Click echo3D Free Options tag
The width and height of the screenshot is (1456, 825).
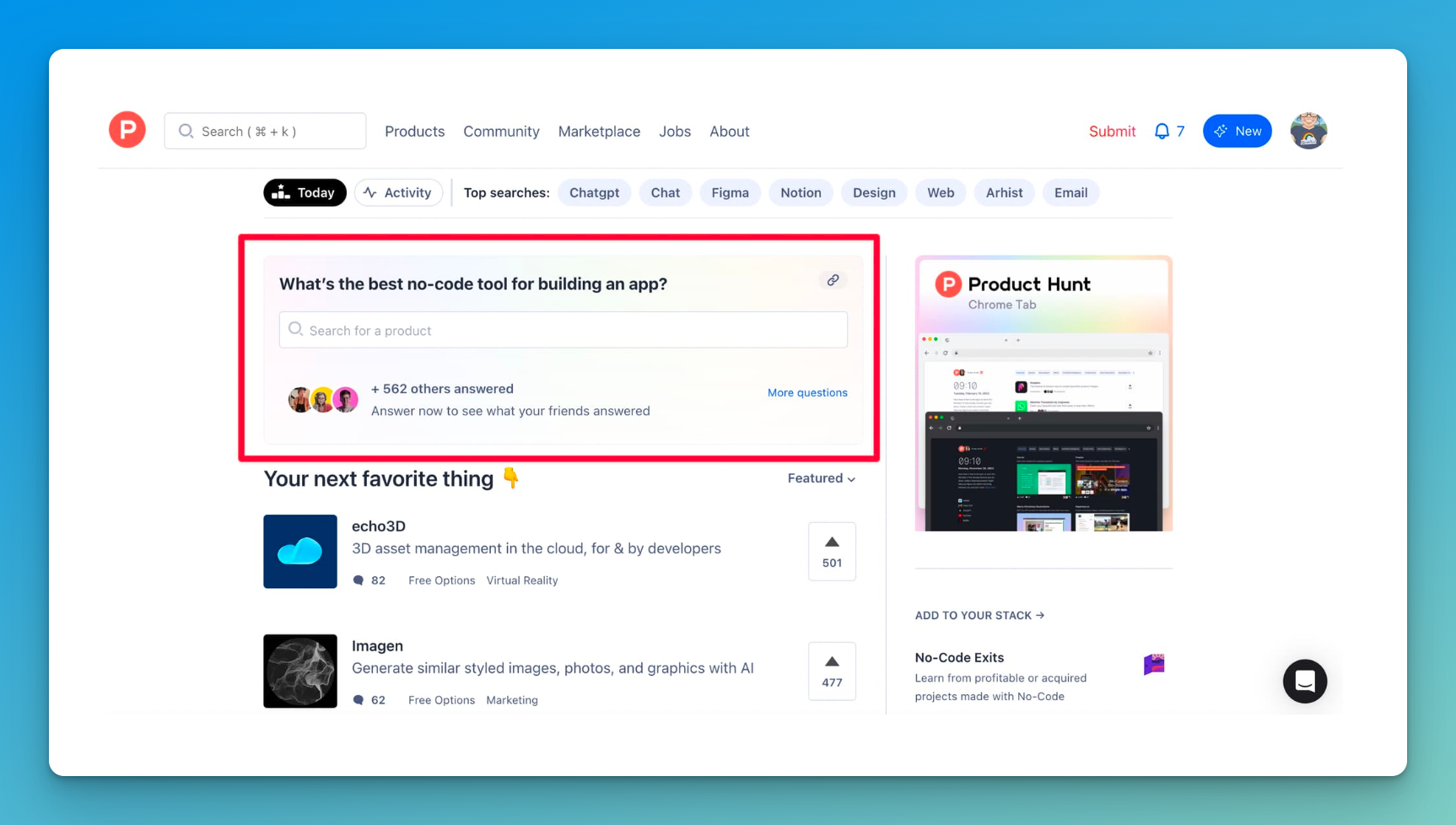point(441,580)
